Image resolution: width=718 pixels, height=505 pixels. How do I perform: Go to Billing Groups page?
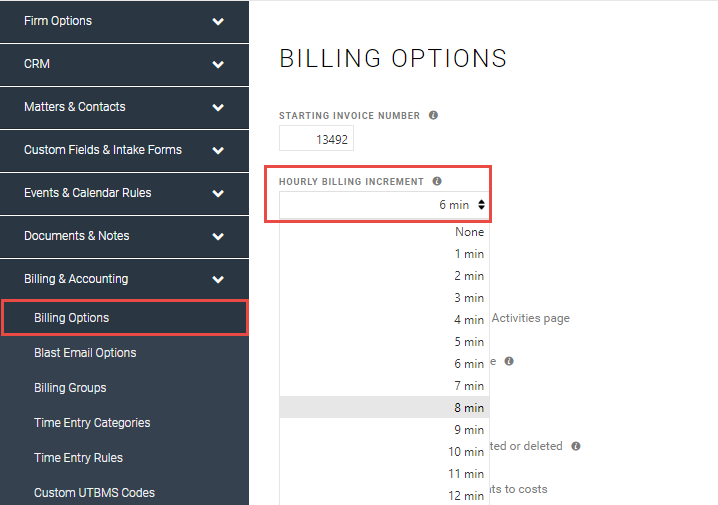pyautogui.click(x=70, y=388)
